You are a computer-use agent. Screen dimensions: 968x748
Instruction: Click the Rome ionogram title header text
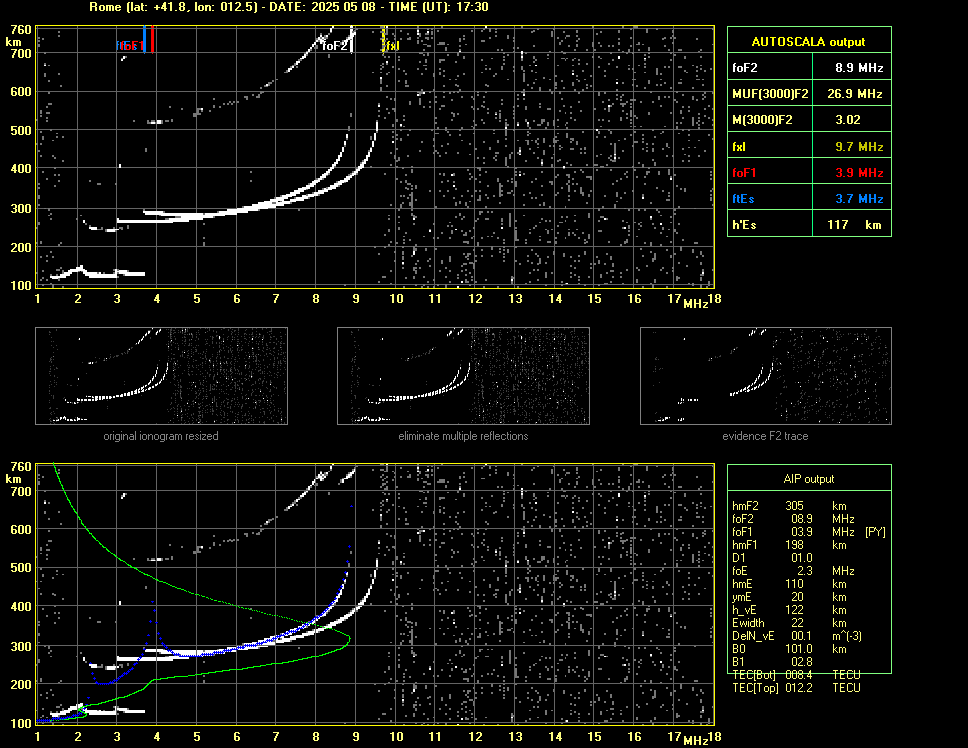(x=289, y=7)
